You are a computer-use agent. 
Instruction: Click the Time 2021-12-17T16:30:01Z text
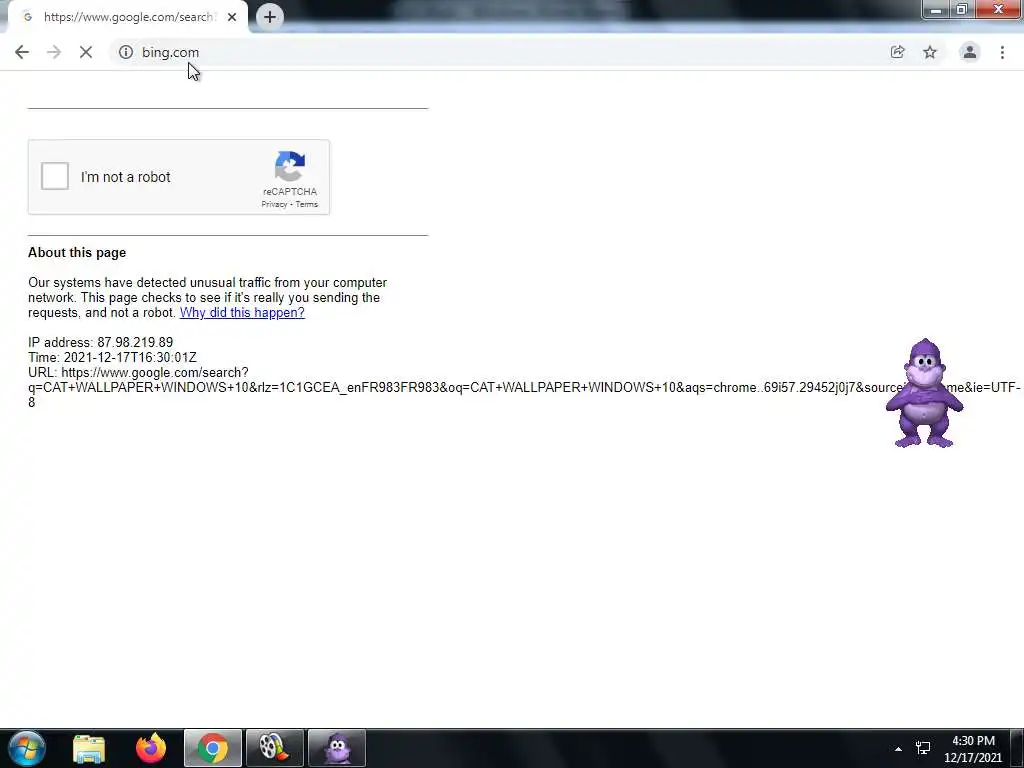tap(112, 357)
